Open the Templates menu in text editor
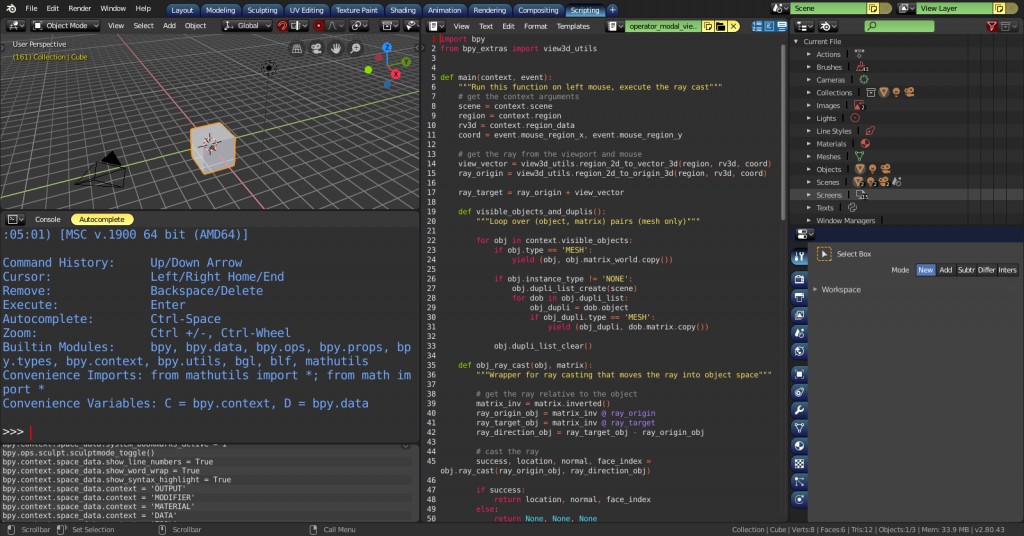The image size is (1024, 536). tap(573, 26)
